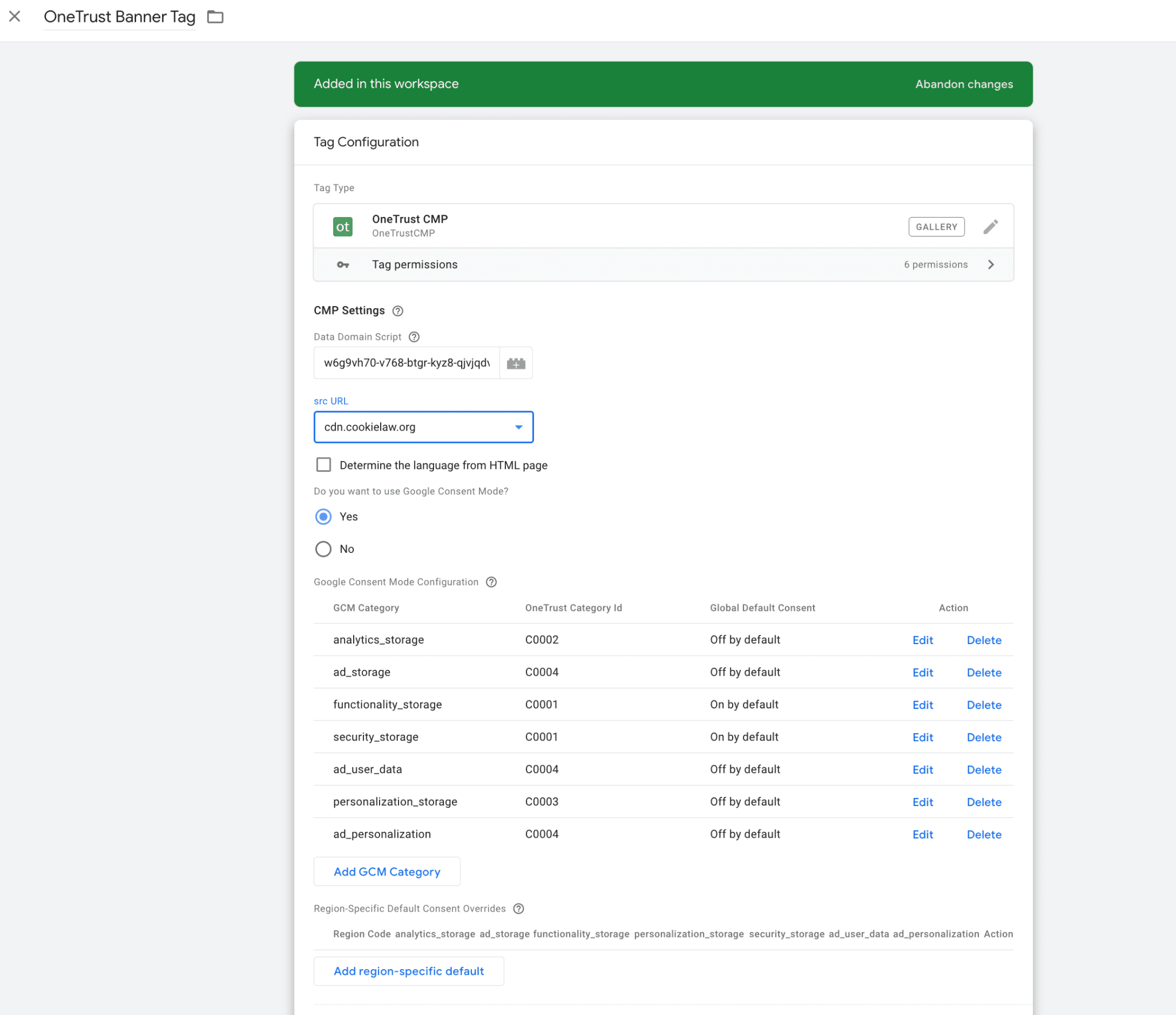The width and height of the screenshot is (1176, 1015).
Task: Click inside the Data Domain Script field
Action: 405,363
